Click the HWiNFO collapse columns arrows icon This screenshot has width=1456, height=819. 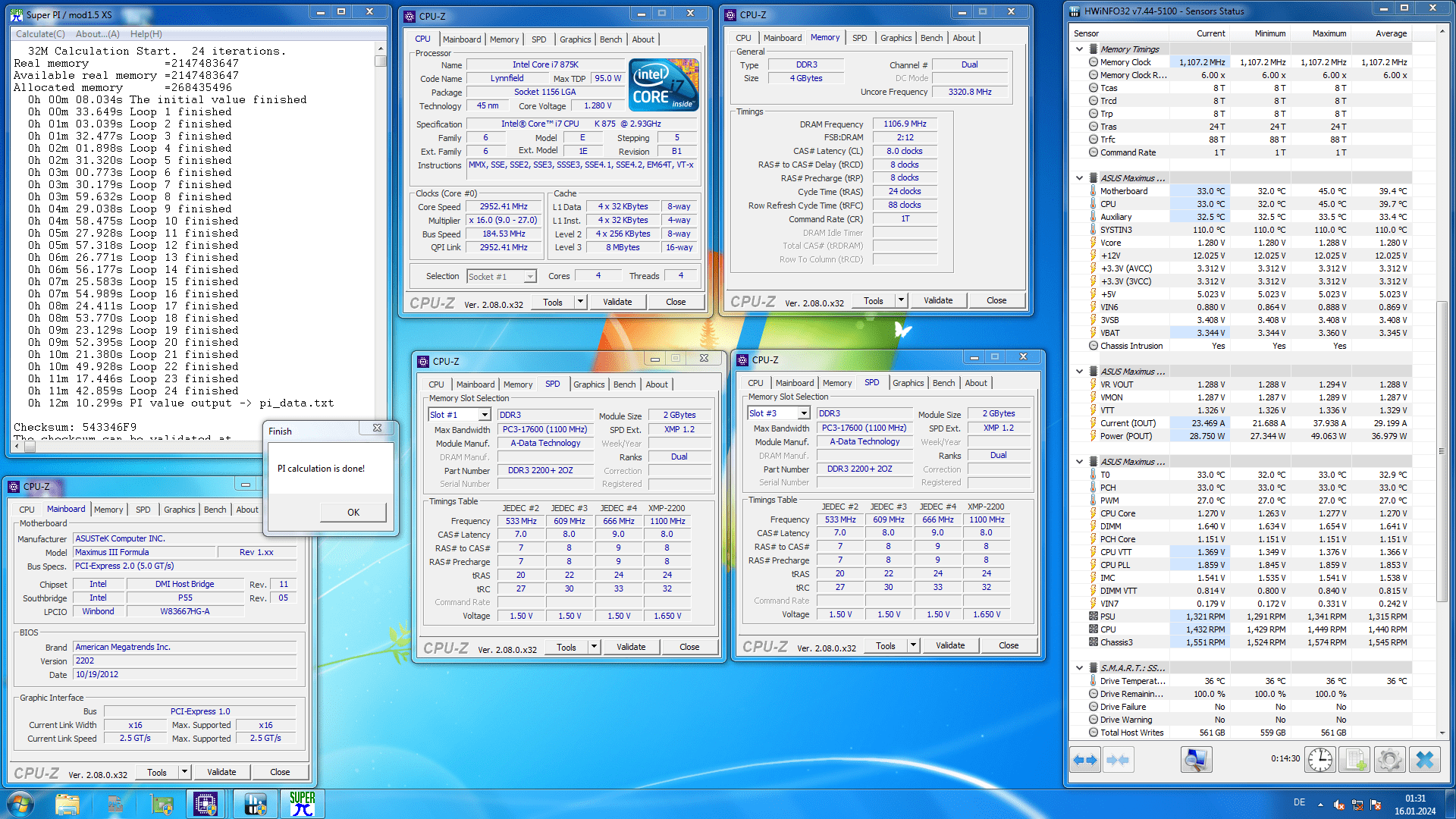[x=1118, y=760]
